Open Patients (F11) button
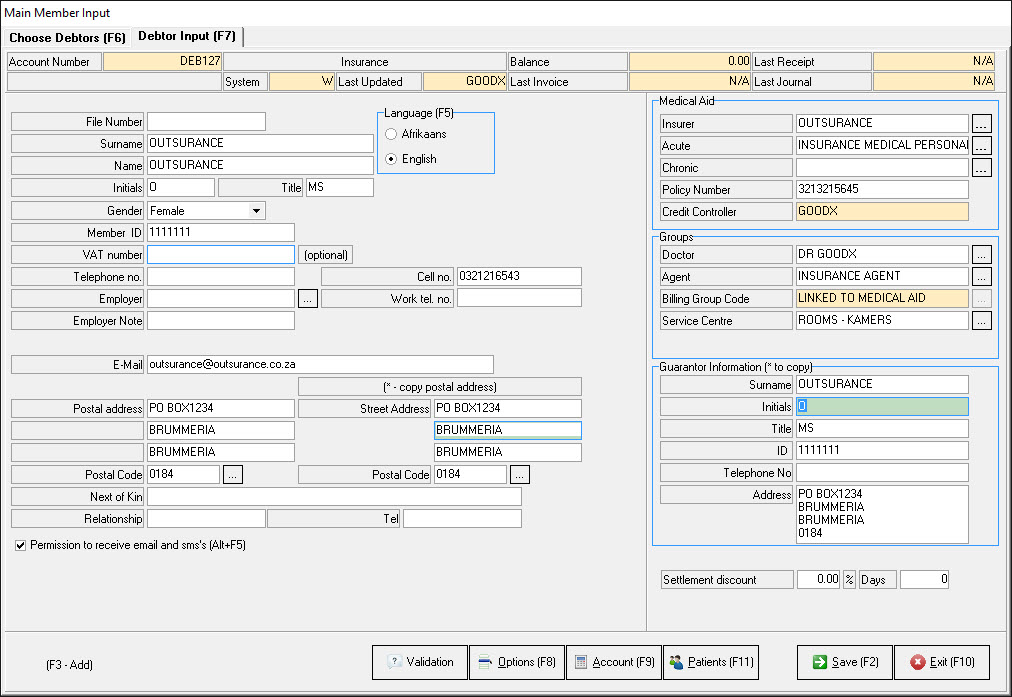This screenshot has height=697, width=1012. coord(710,662)
